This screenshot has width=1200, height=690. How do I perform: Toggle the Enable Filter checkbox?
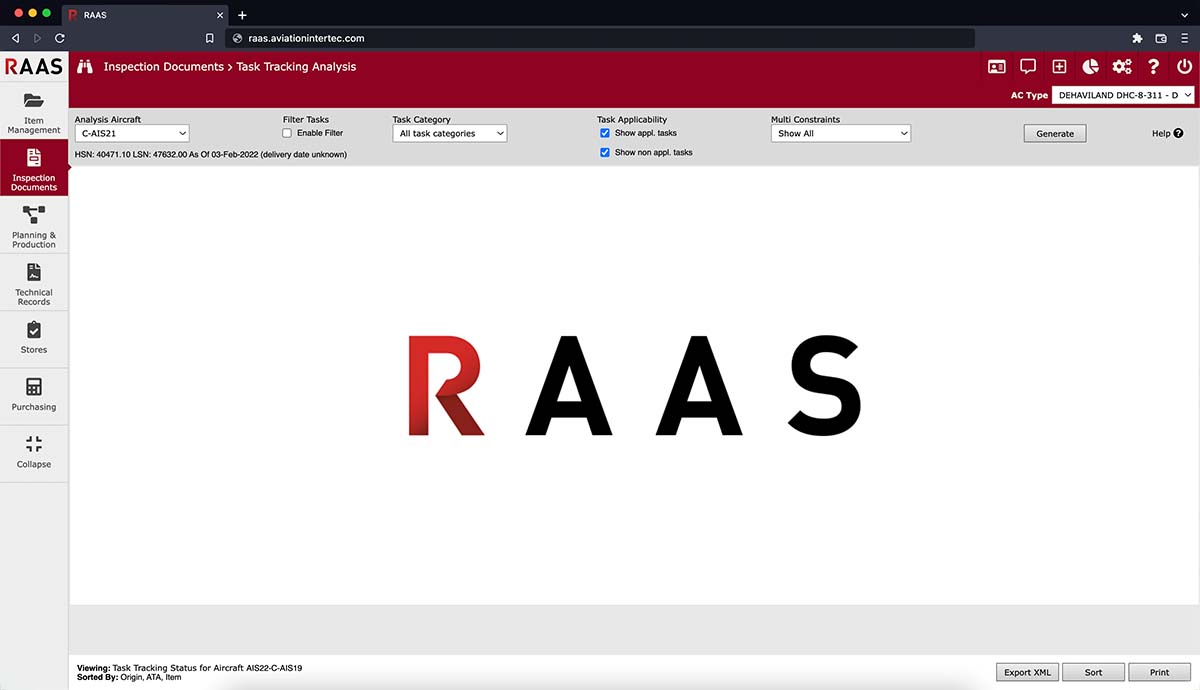287,133
